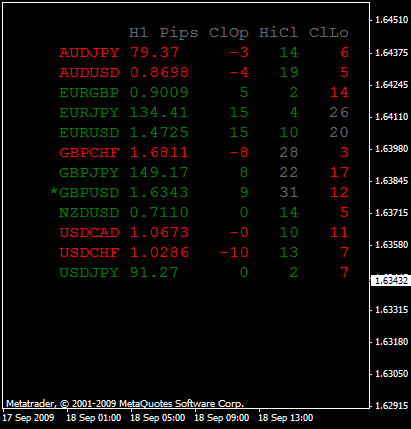Click the AUDUSD HiCl value 19

click(289, 73)
